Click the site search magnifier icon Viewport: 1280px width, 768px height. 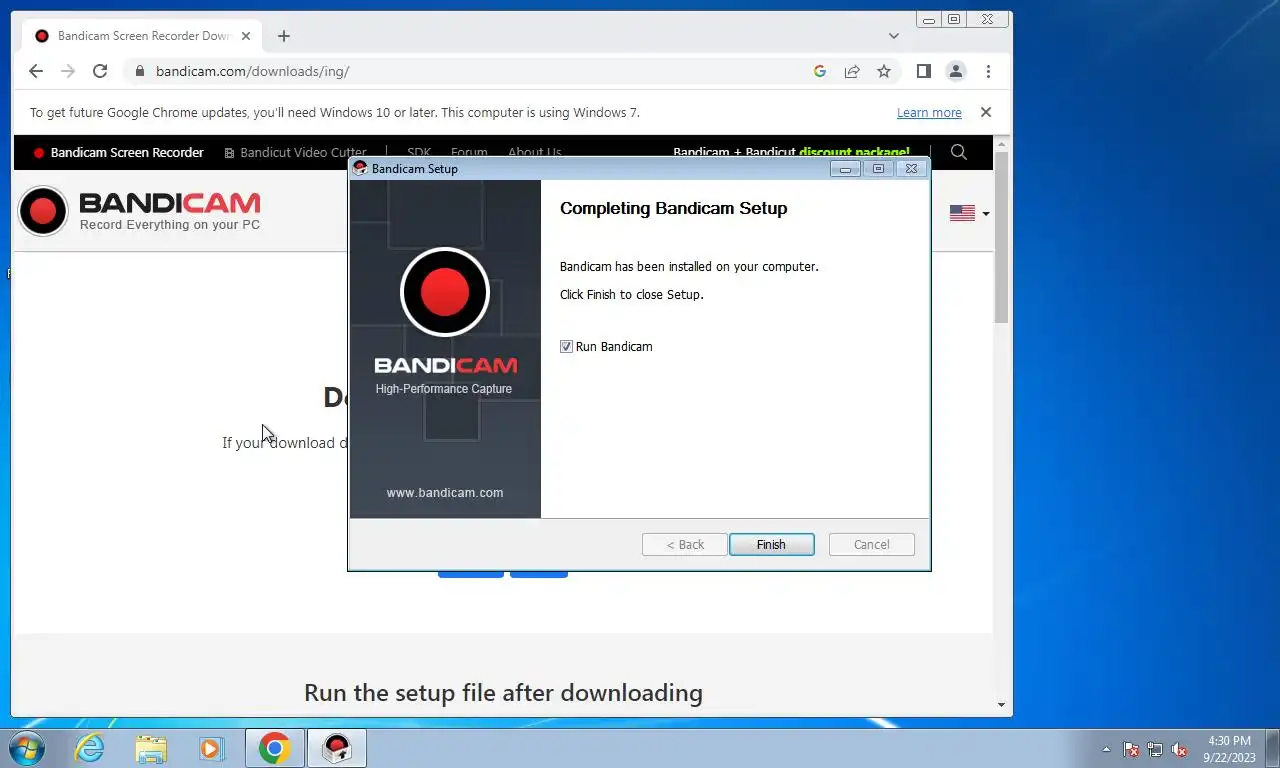959,152
